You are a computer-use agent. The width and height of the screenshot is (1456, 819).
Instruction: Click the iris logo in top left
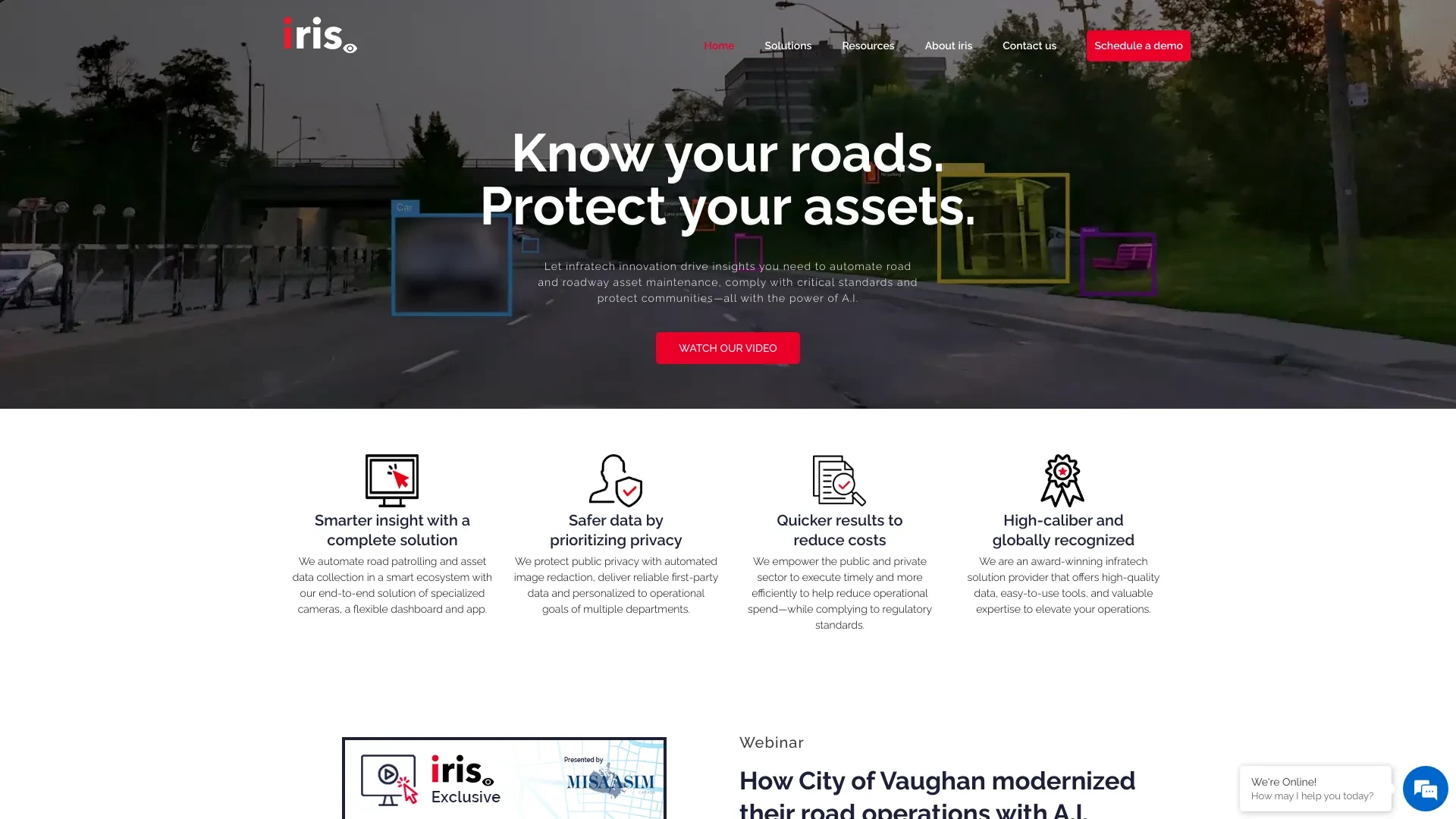click(319, 36)
